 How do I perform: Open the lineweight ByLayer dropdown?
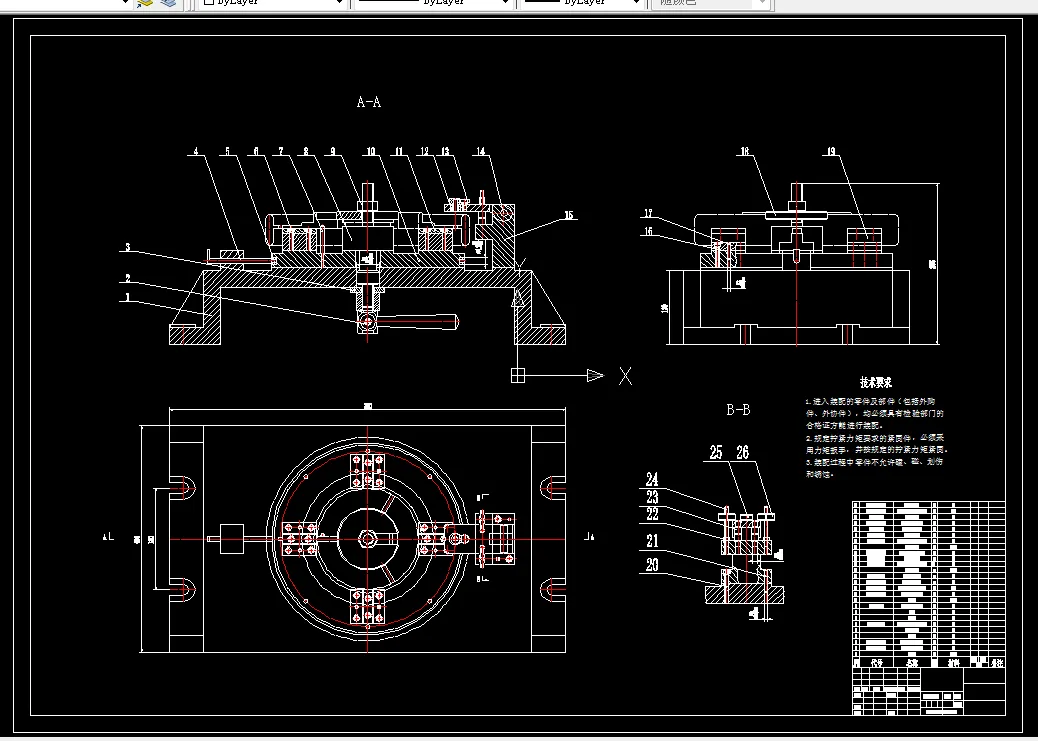(x=583, y=3)
